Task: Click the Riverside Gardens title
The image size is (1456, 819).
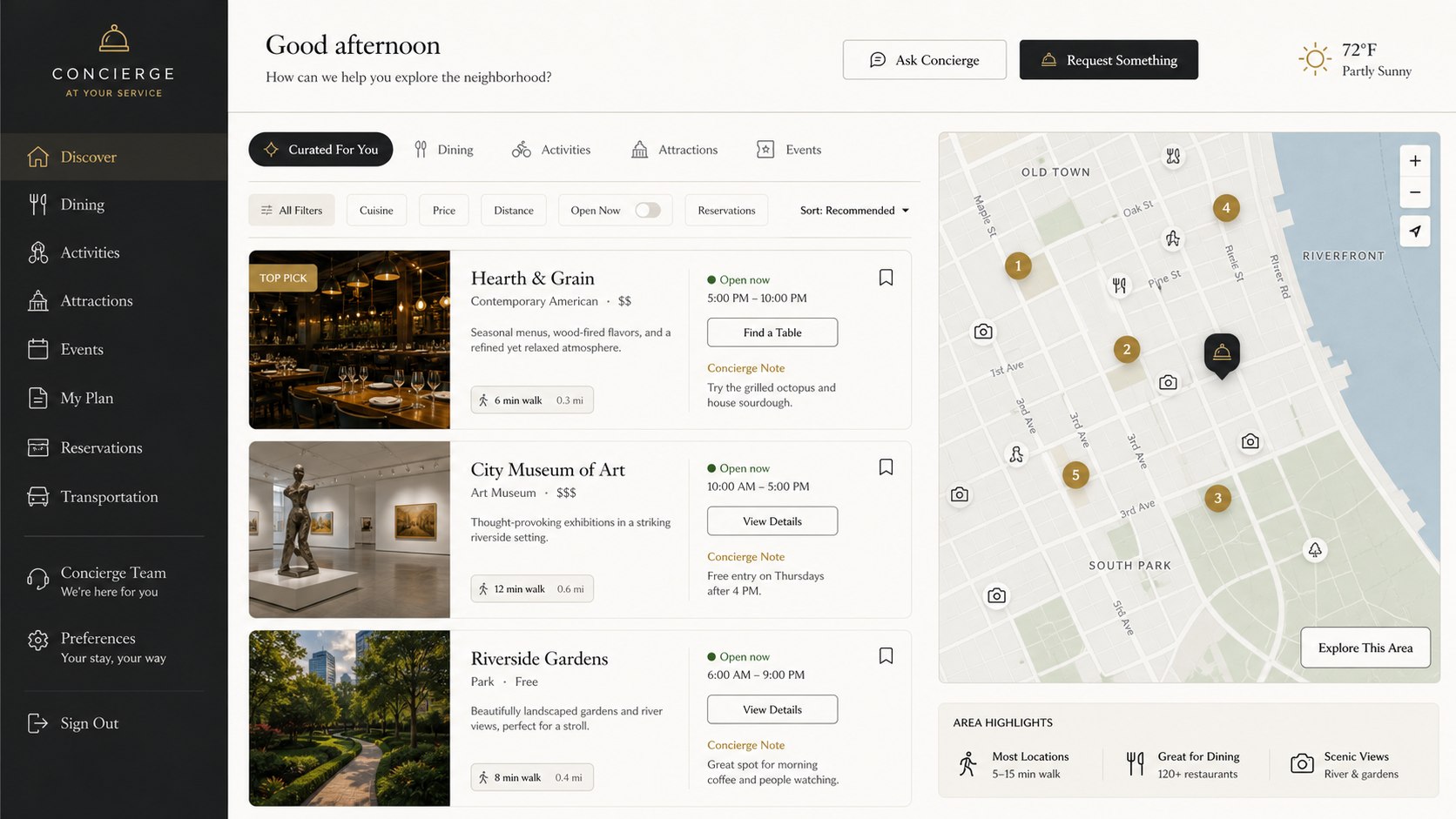Action: point(540,659)
